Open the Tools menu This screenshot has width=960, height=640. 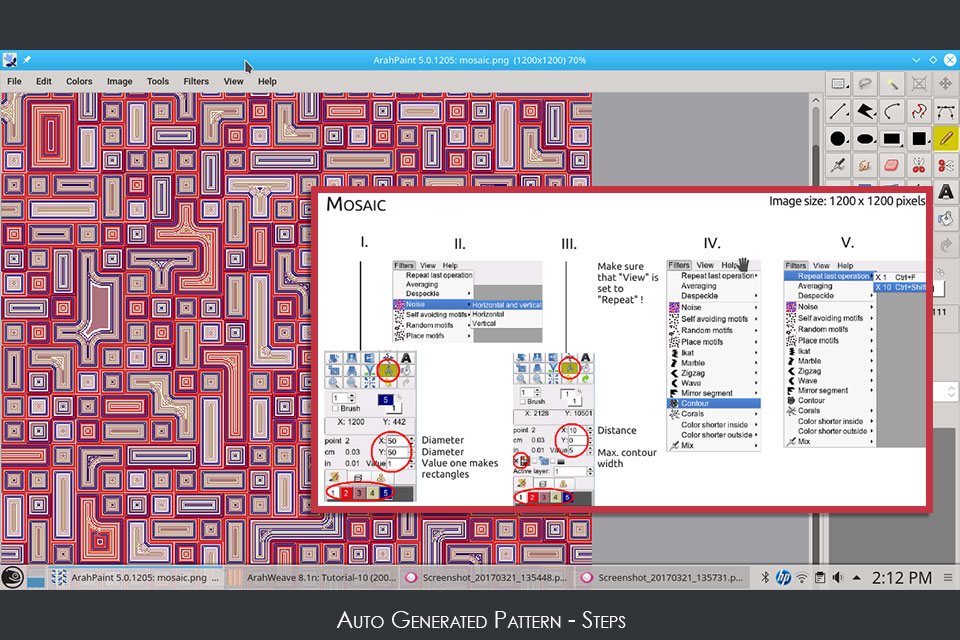click(x=157, y=81)
